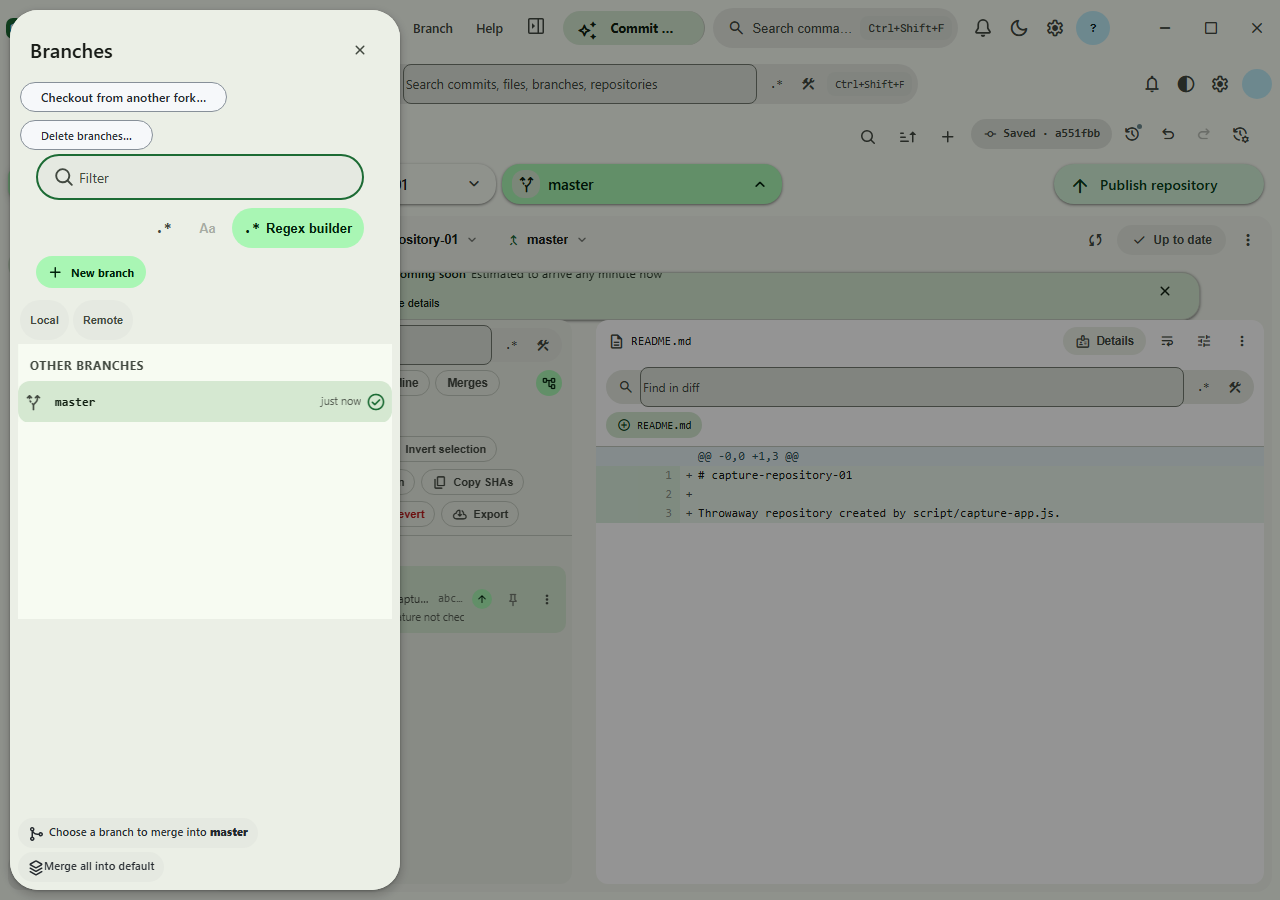
Task: Click the magnifier search icon in toolbar
Action: (868, 136)
